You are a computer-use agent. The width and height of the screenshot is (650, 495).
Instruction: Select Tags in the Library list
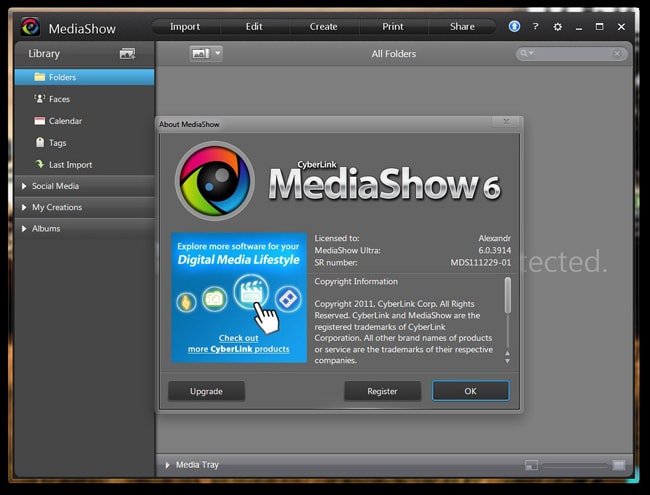84,143
